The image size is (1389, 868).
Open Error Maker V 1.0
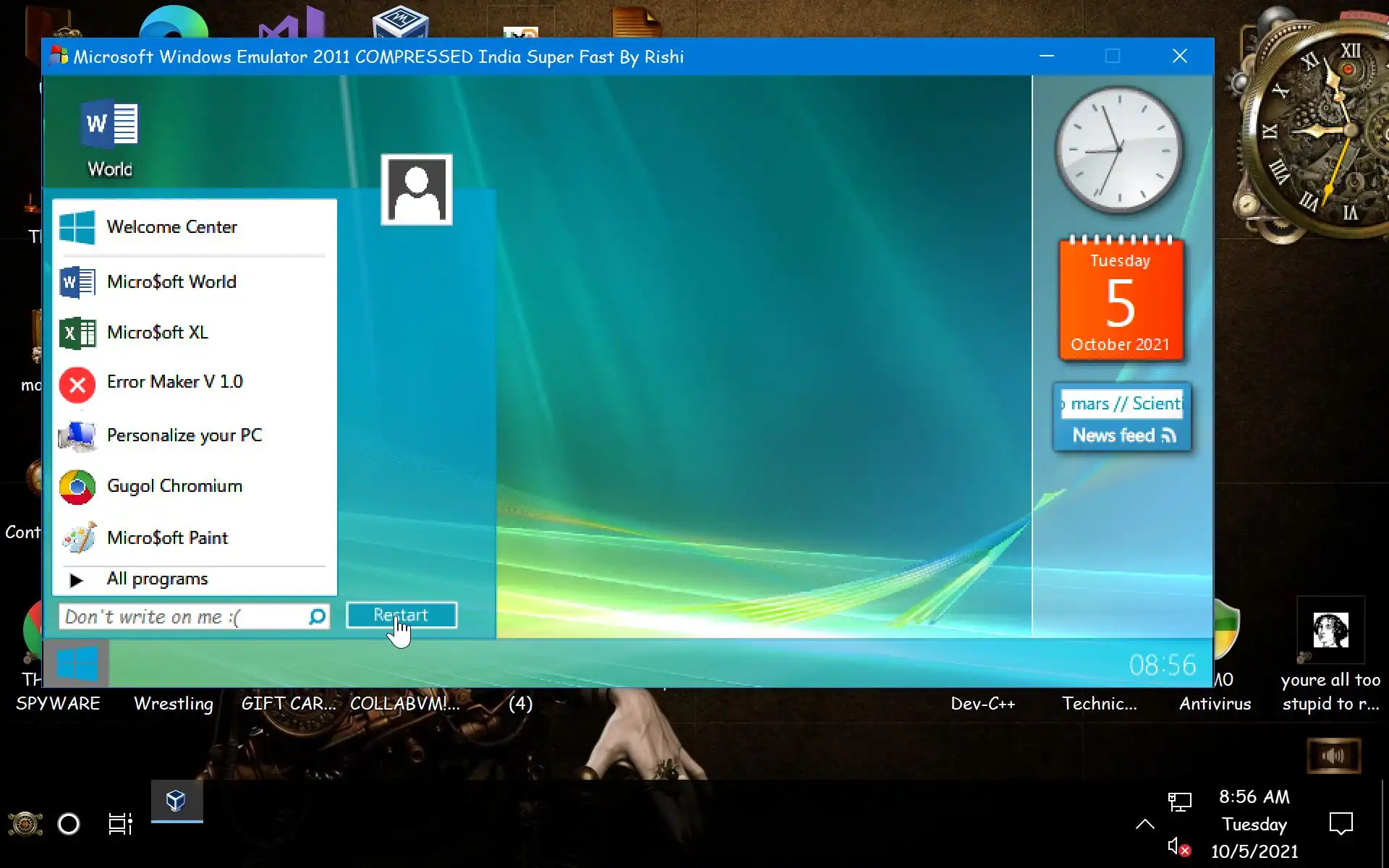tap(174, 382)
